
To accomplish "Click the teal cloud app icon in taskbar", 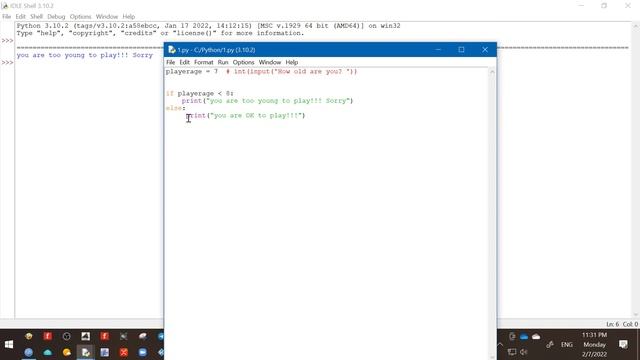I will point(47,352).
